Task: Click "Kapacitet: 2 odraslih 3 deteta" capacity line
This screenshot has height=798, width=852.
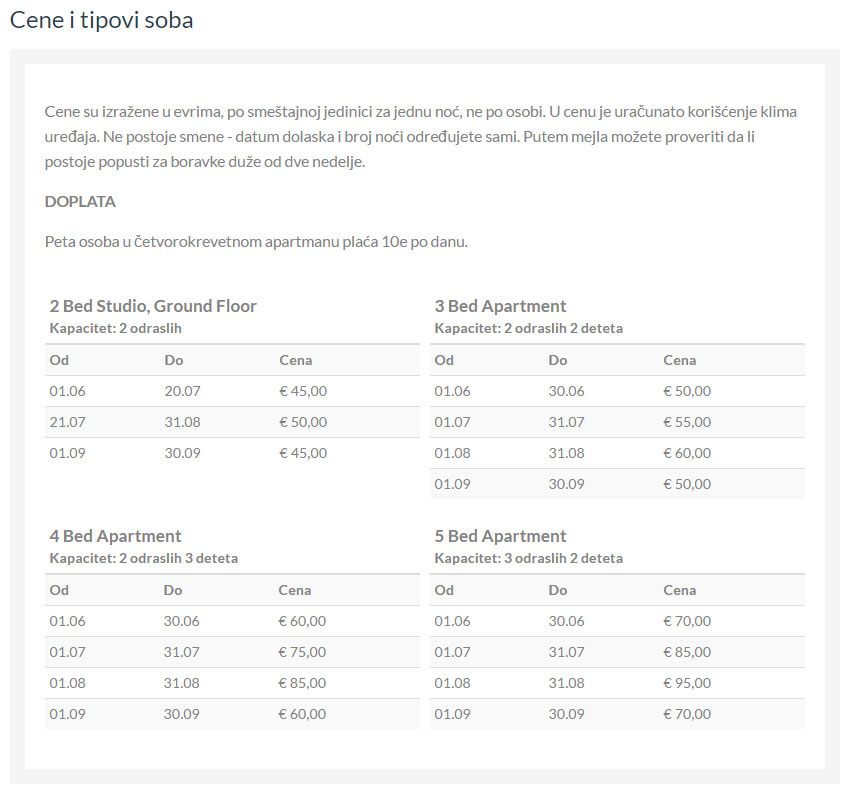Action: pos(144,558)
